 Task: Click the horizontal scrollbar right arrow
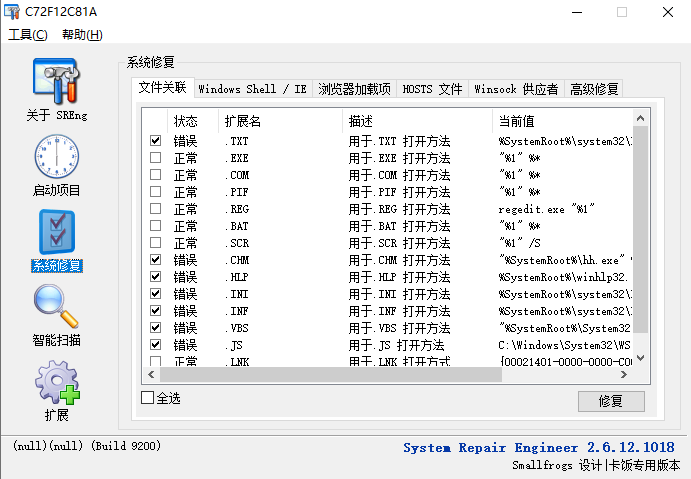(625, 375)
